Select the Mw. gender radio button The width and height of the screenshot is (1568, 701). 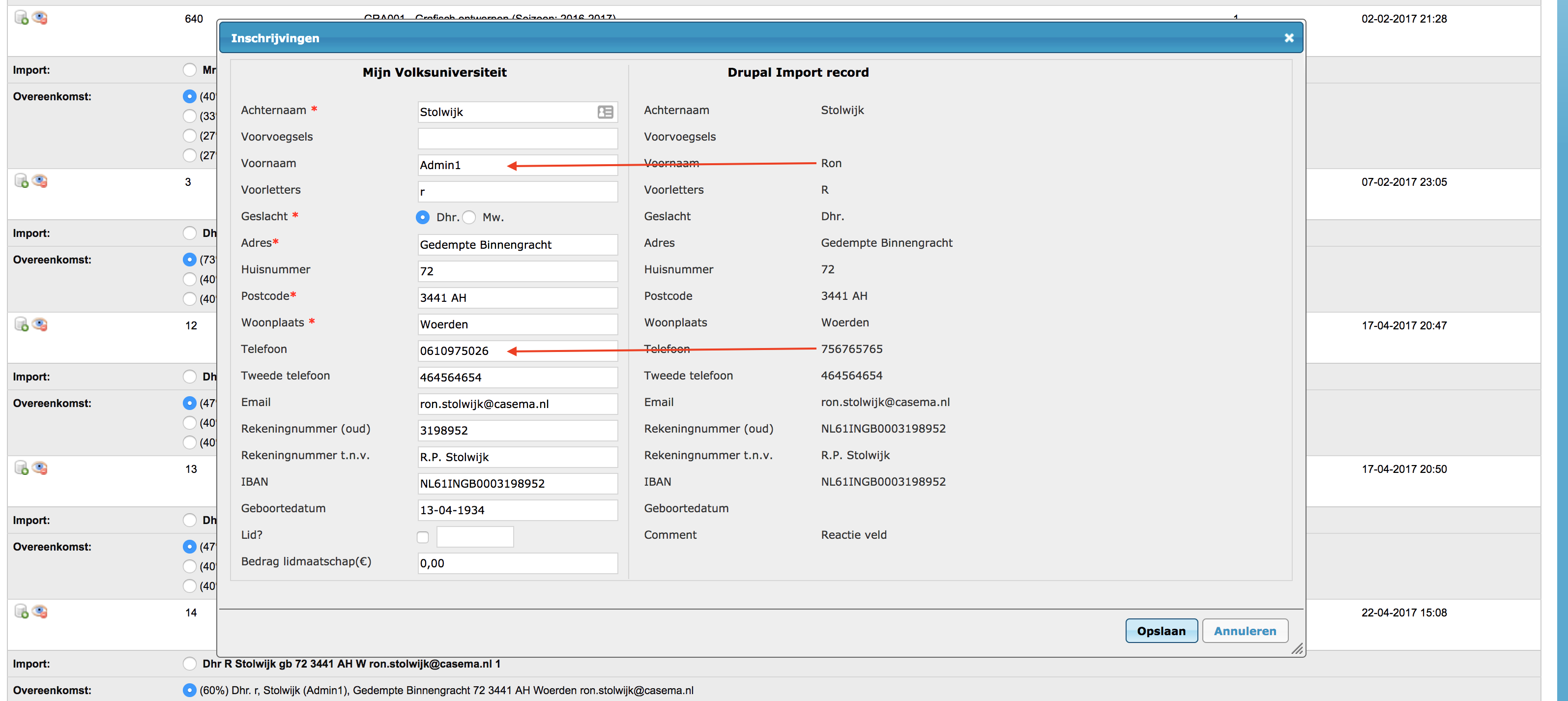[x=469, y=217]
